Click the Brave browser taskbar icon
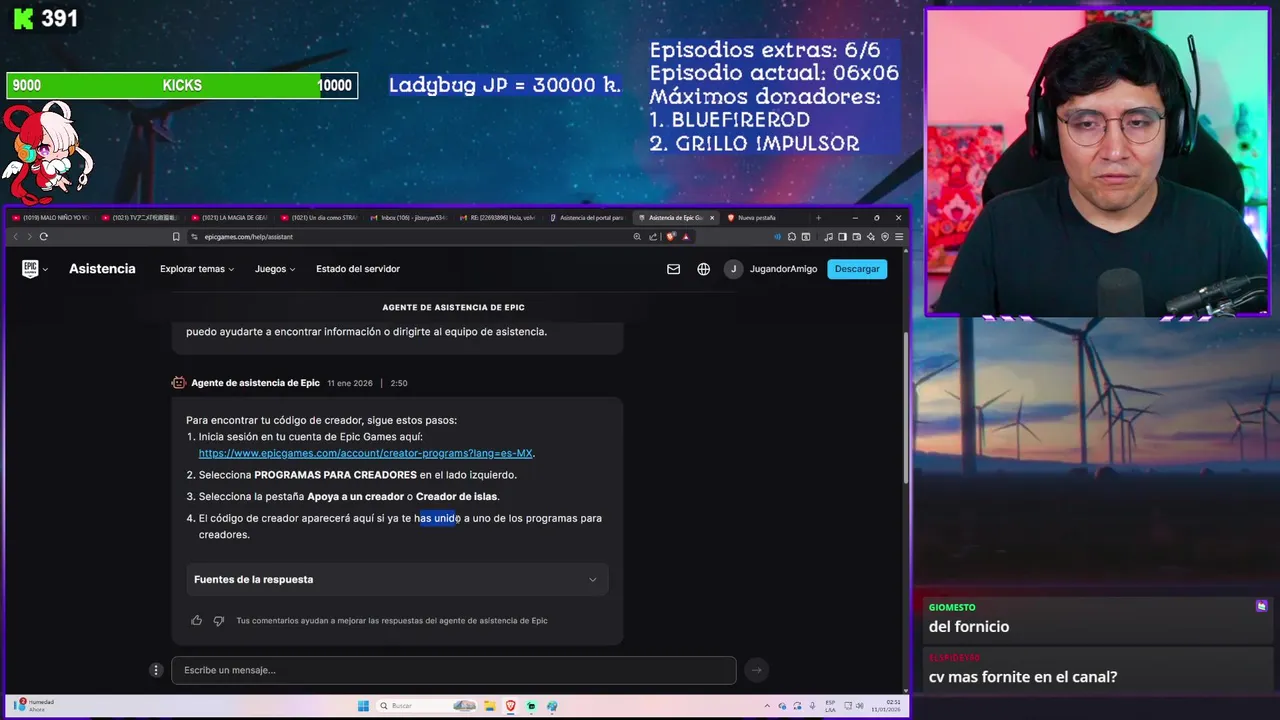Screen dimensions: 1280x720 pos(511,706)
